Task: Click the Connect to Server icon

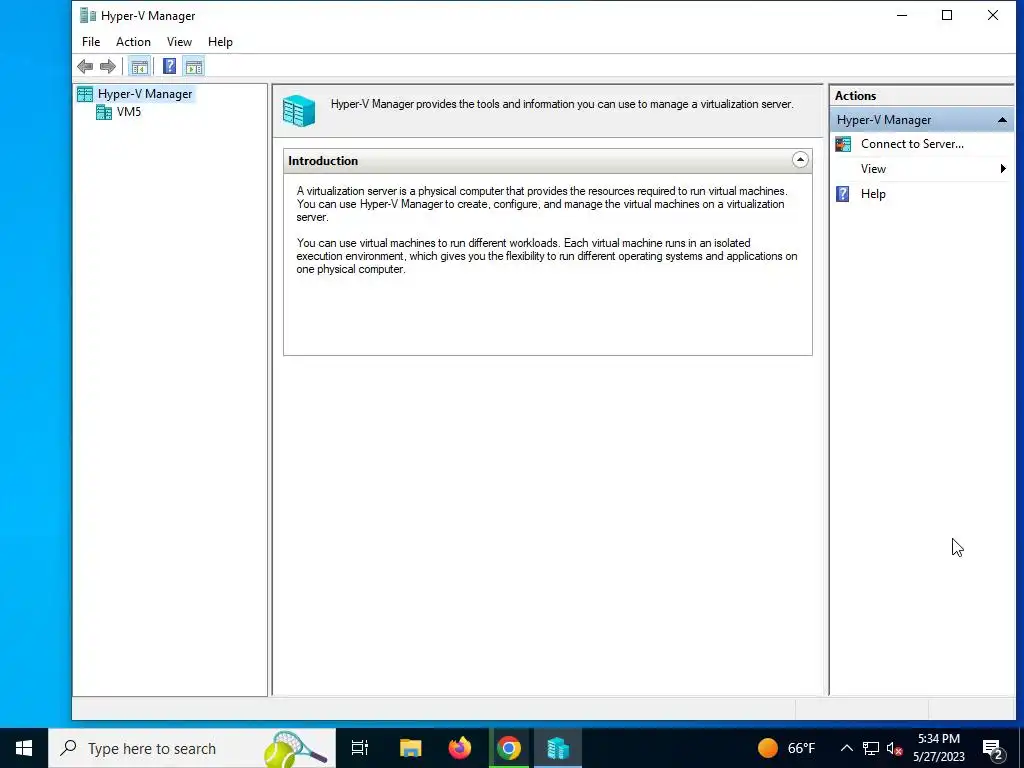Action: [x=843, y=144]
